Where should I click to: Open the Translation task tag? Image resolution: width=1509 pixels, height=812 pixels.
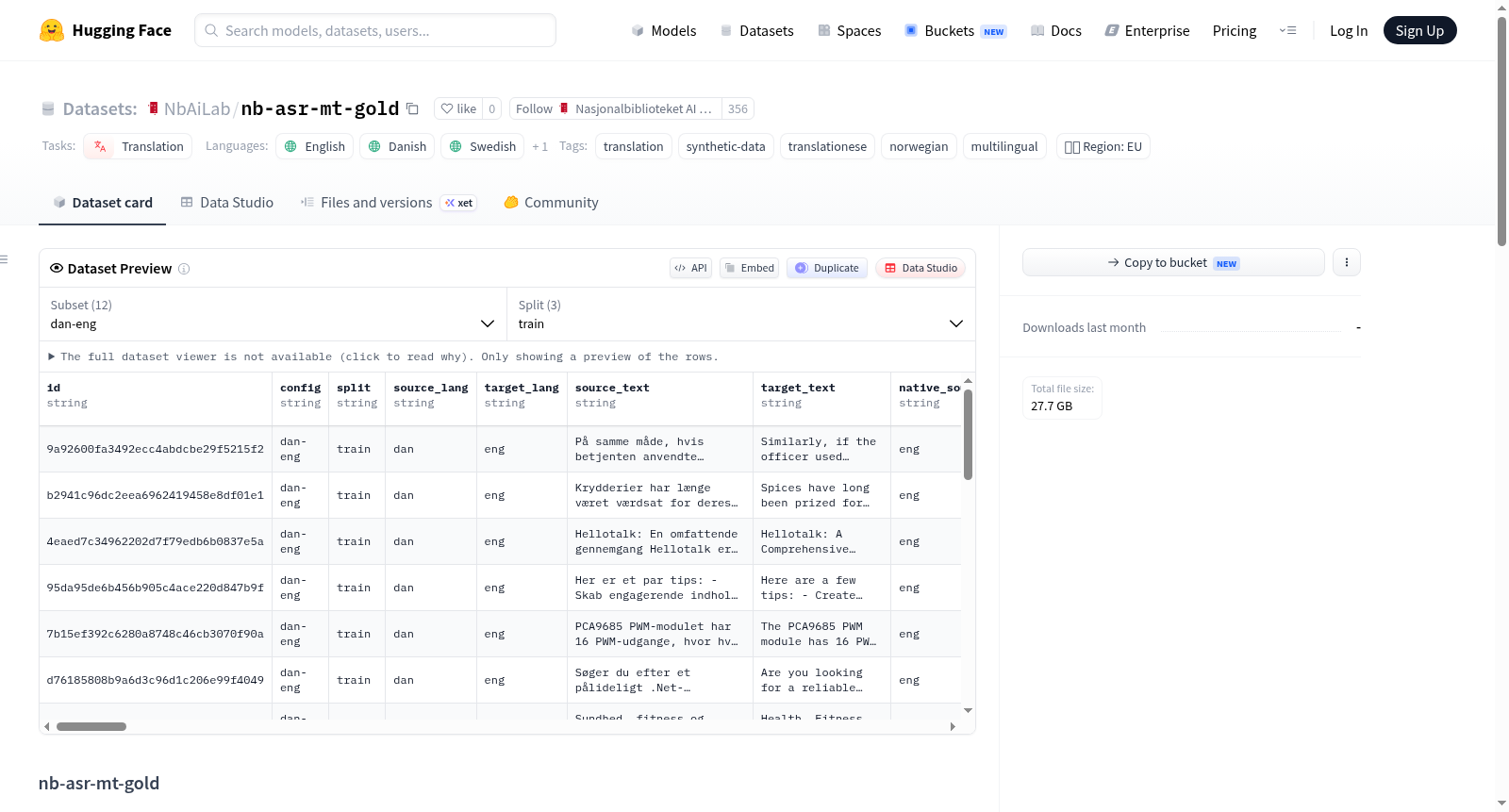pos(138,146)
